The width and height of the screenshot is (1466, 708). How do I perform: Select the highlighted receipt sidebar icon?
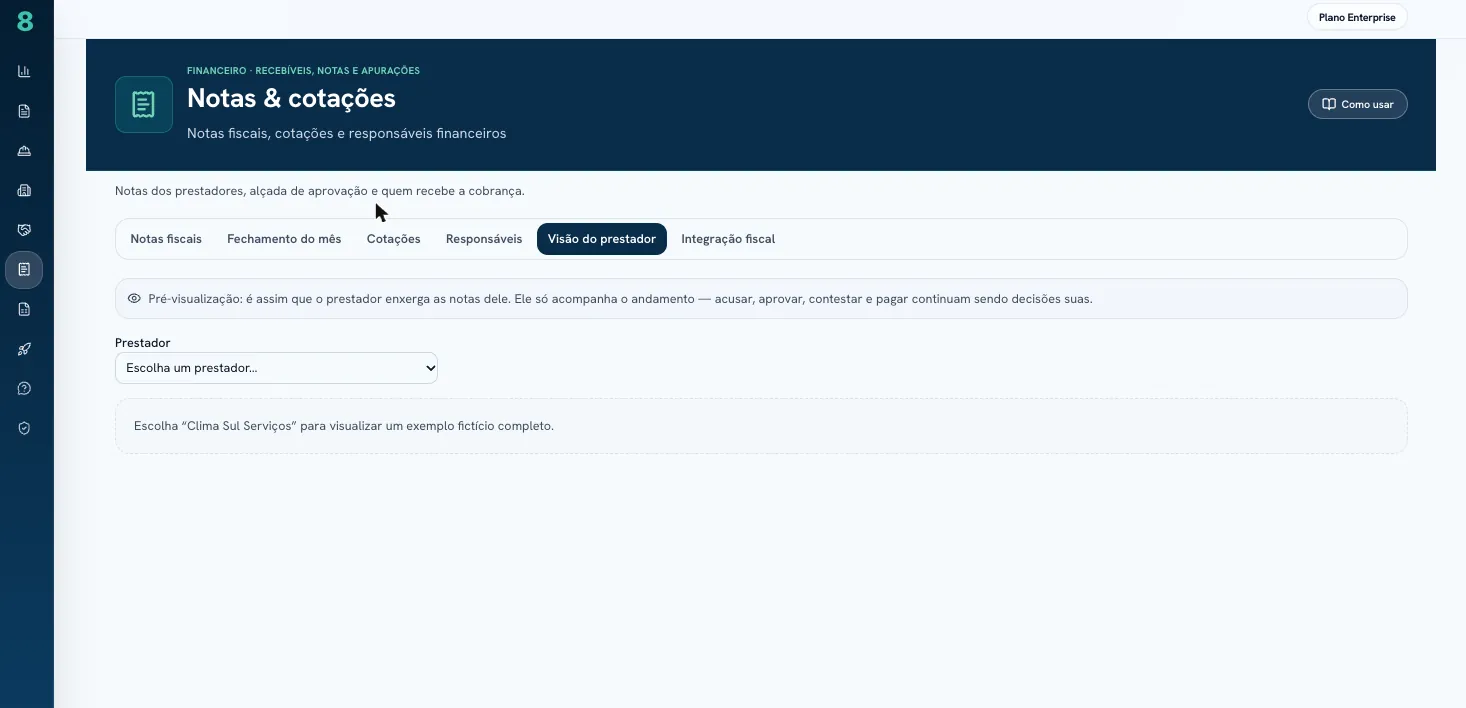pos(24,269)
